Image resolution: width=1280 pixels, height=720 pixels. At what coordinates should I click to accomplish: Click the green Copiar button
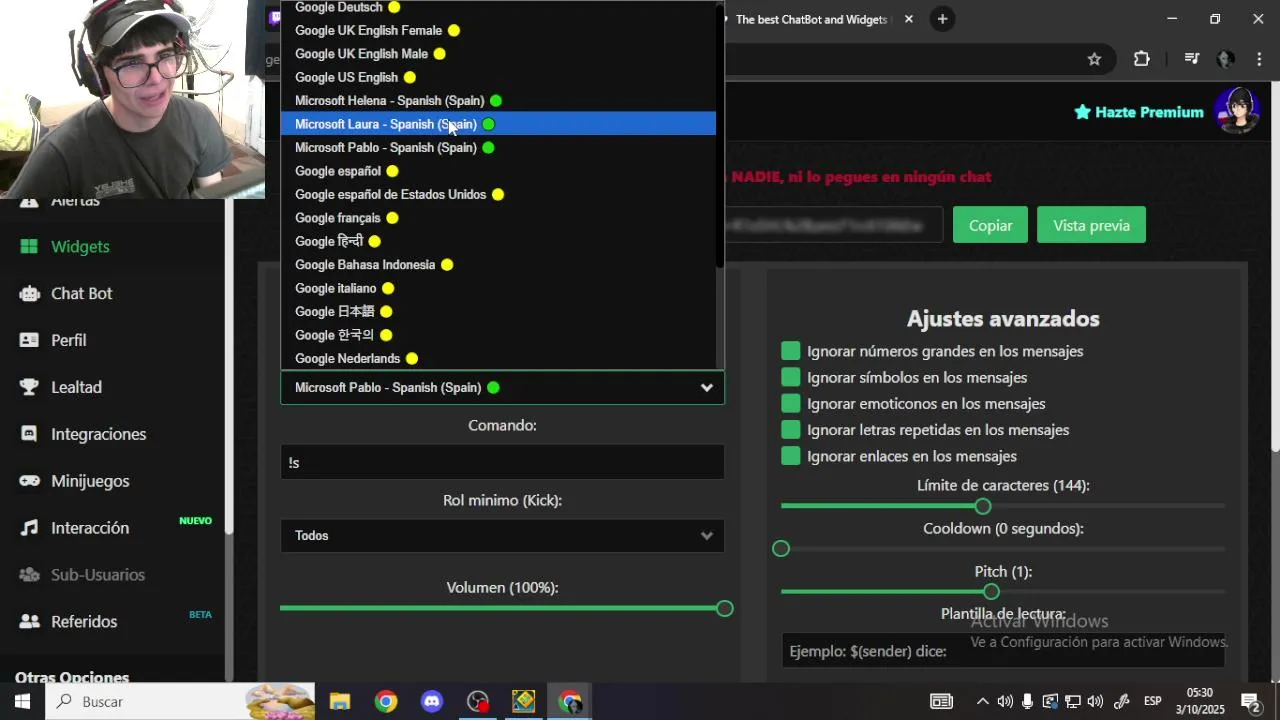[990, 225]
